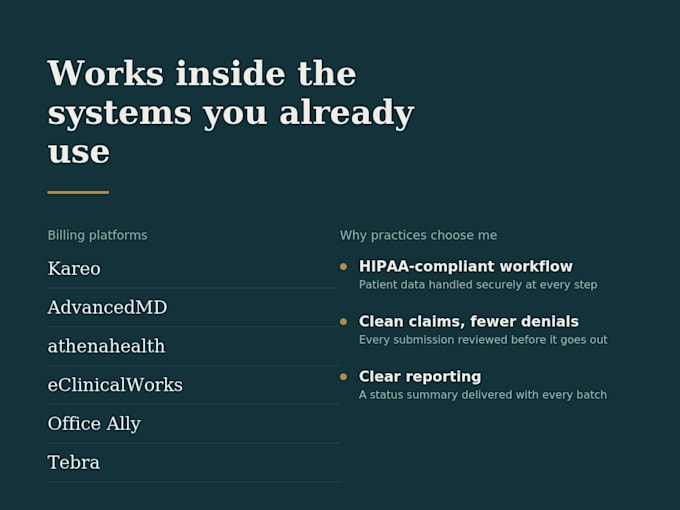Select the "Office Ally" platform entry

coord(94,424)
